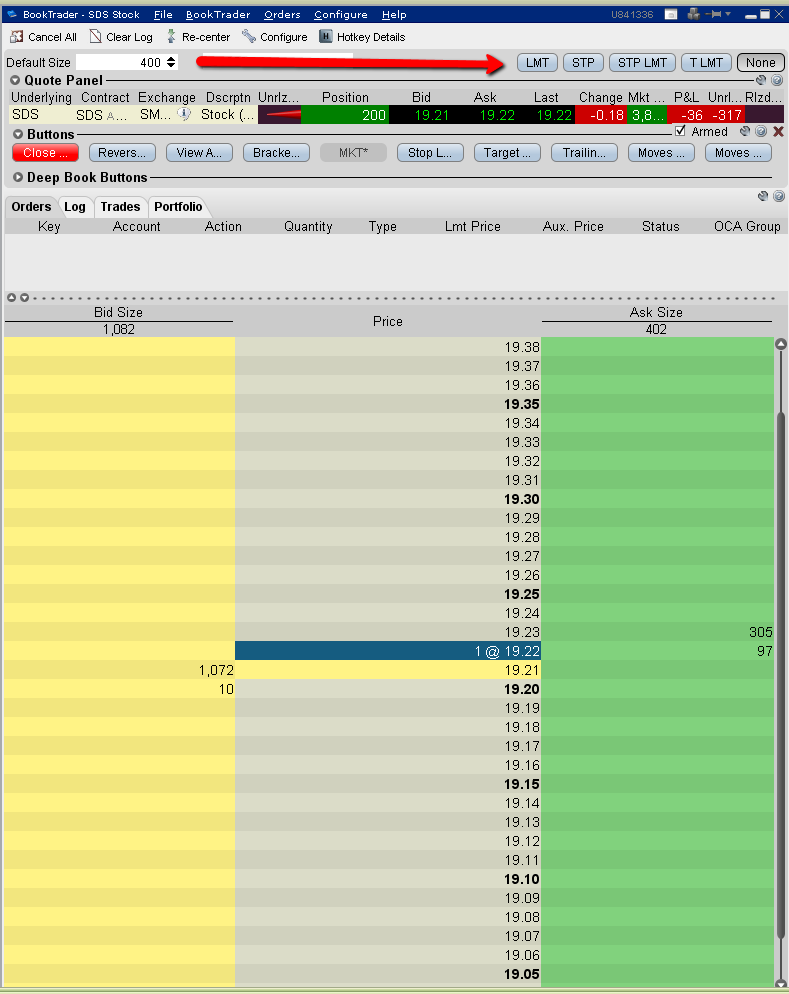Click the Target ... button

[507, 153]
